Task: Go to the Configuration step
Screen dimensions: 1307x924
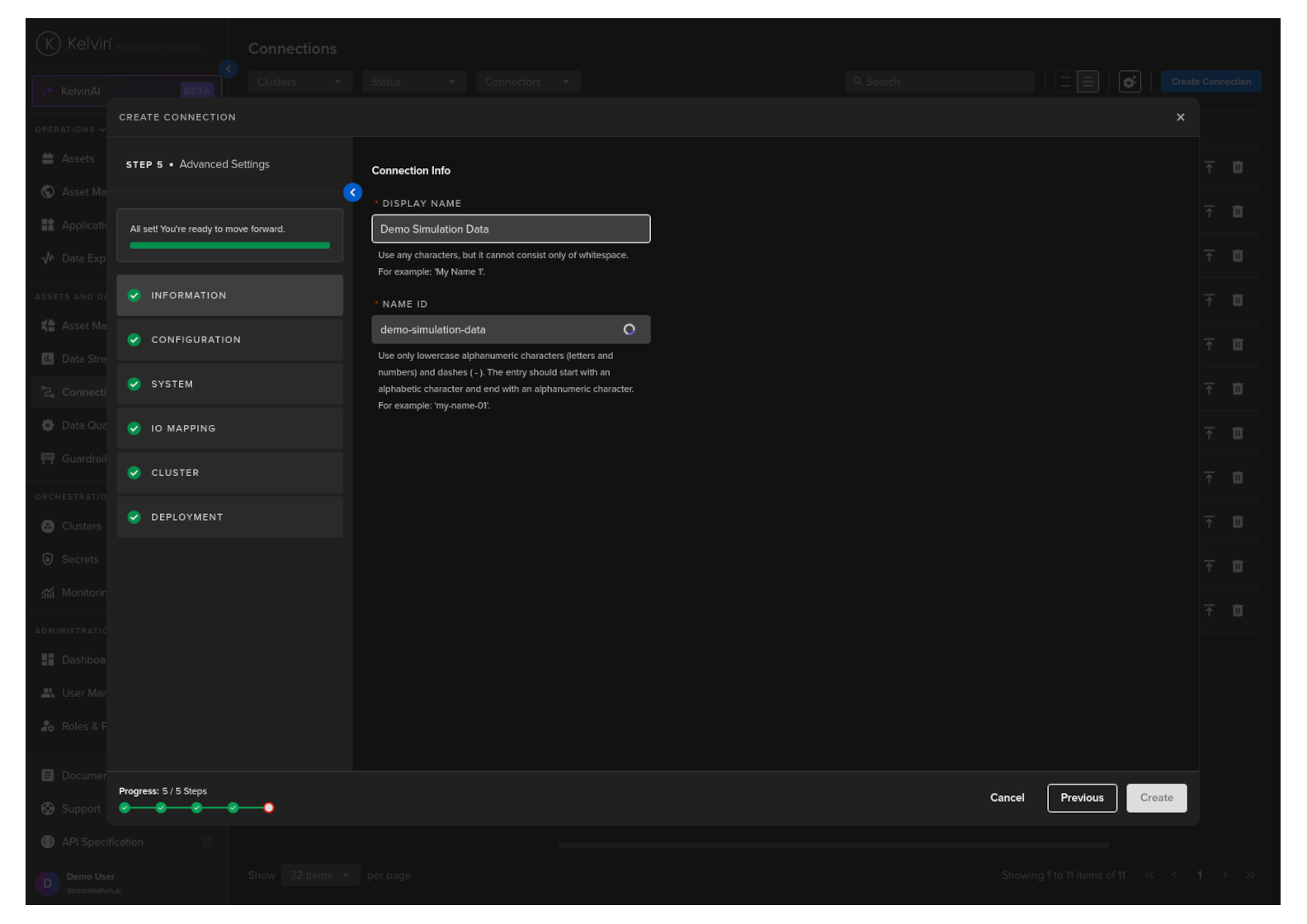Action: (229, 340)
